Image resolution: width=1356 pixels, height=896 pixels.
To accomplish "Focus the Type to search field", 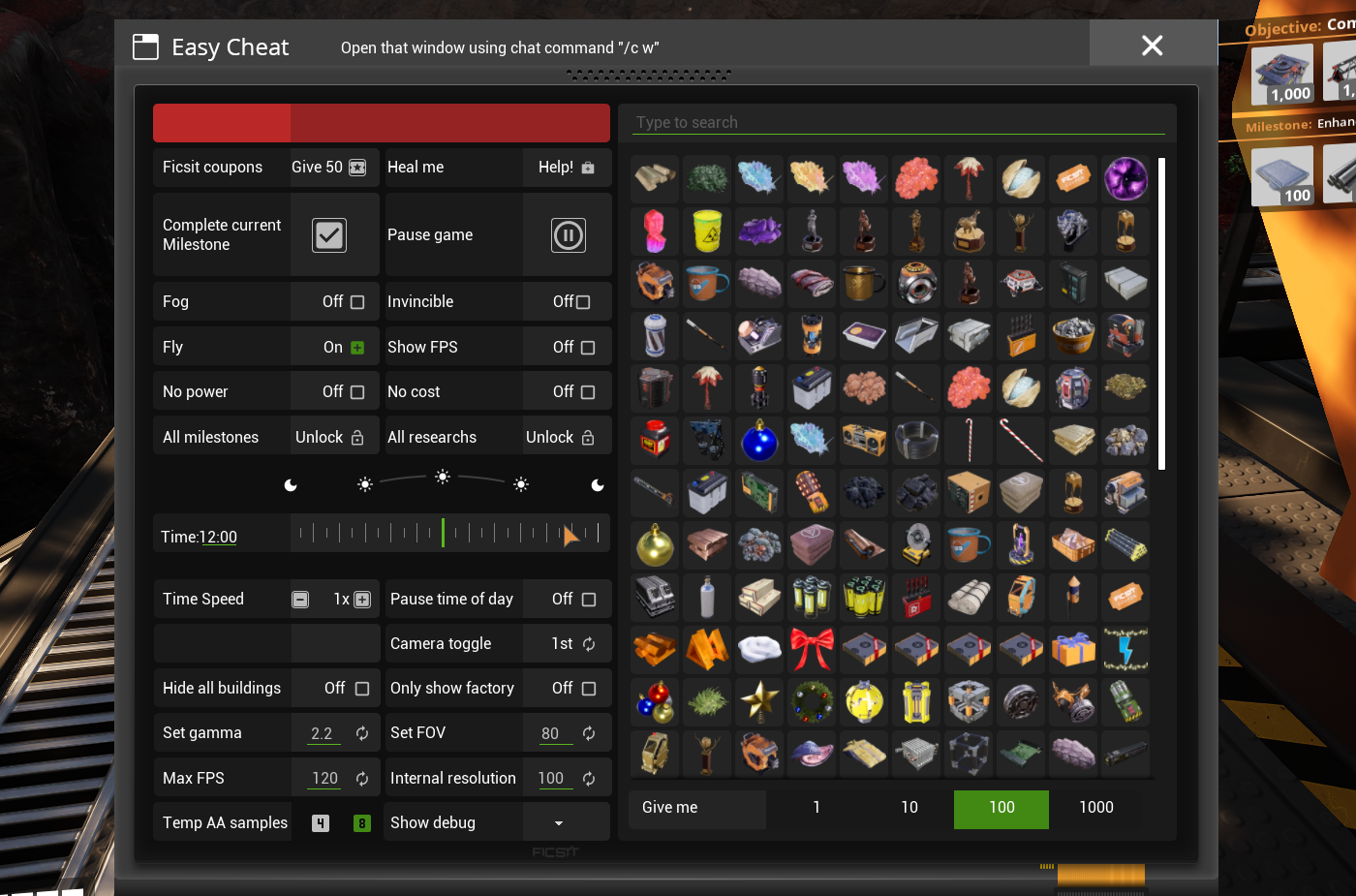I will (x=900, y=123).
